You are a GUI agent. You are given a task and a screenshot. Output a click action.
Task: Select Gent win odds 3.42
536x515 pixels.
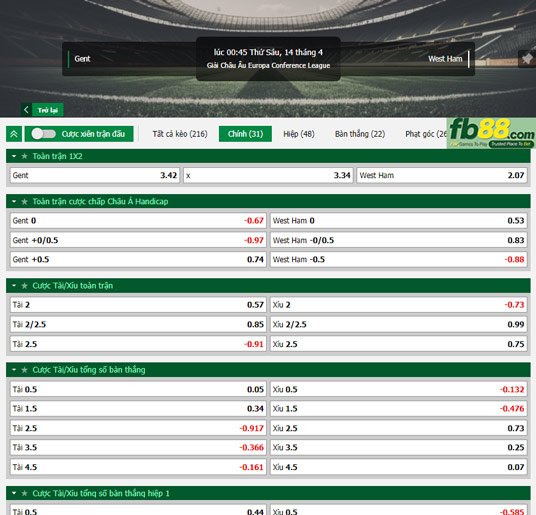pos(95,175)
